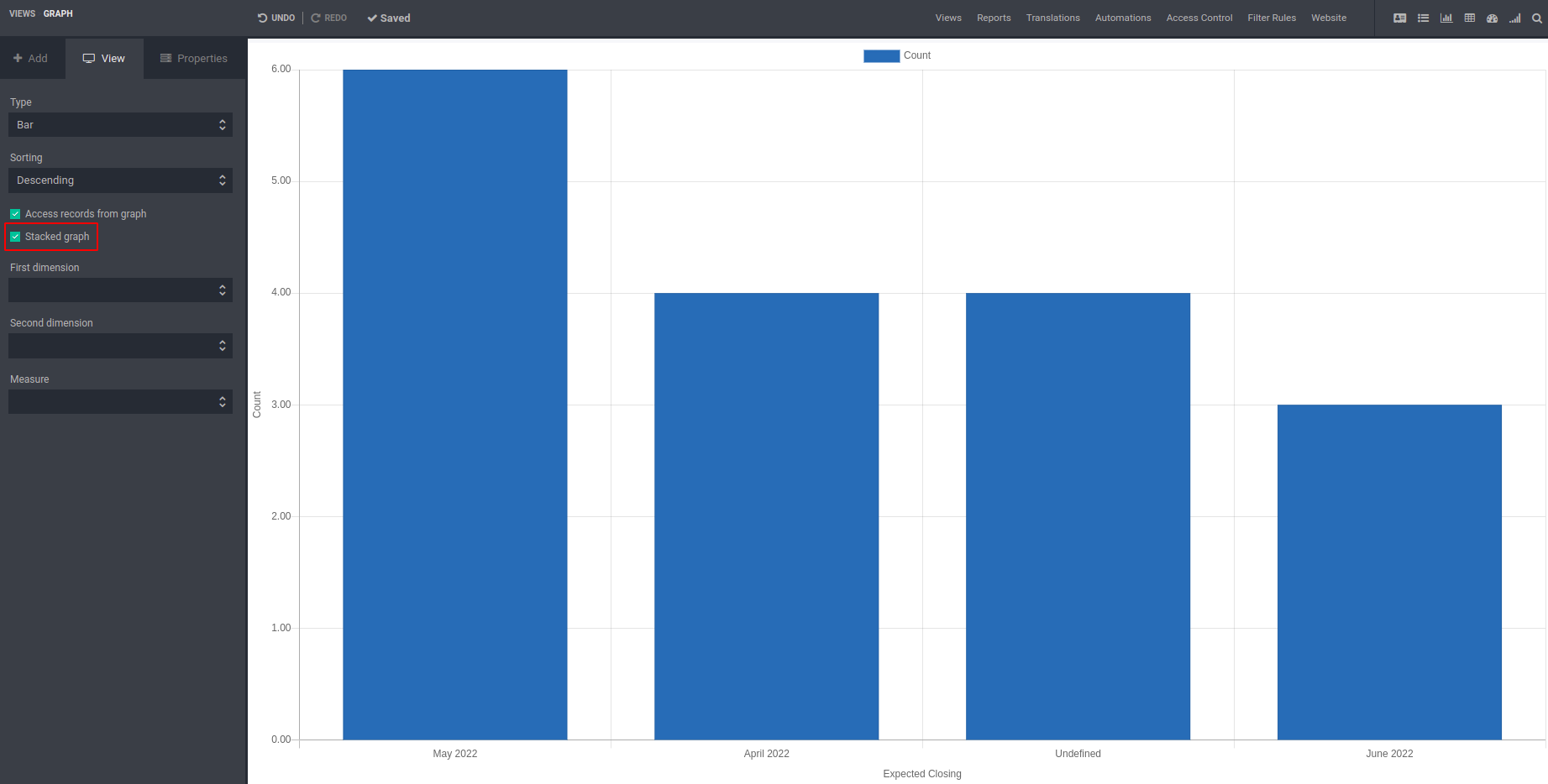Open the pivot table view icon
1548x784 pixels.
coord(1469,18)
